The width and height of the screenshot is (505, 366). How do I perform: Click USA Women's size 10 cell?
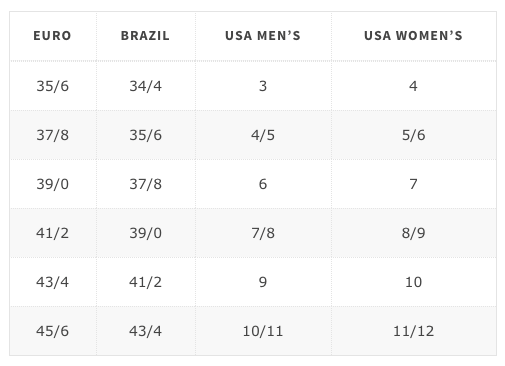413,282
